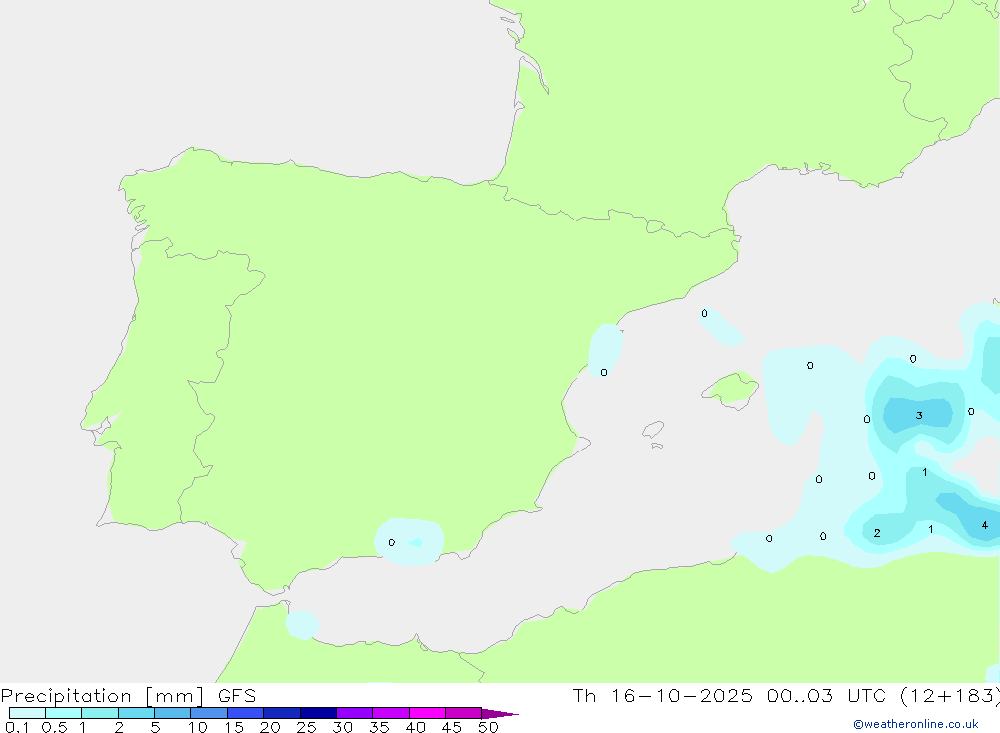Click the 45 to 50 mm legend swatch

pyautogui.click(x=463, y=713)
